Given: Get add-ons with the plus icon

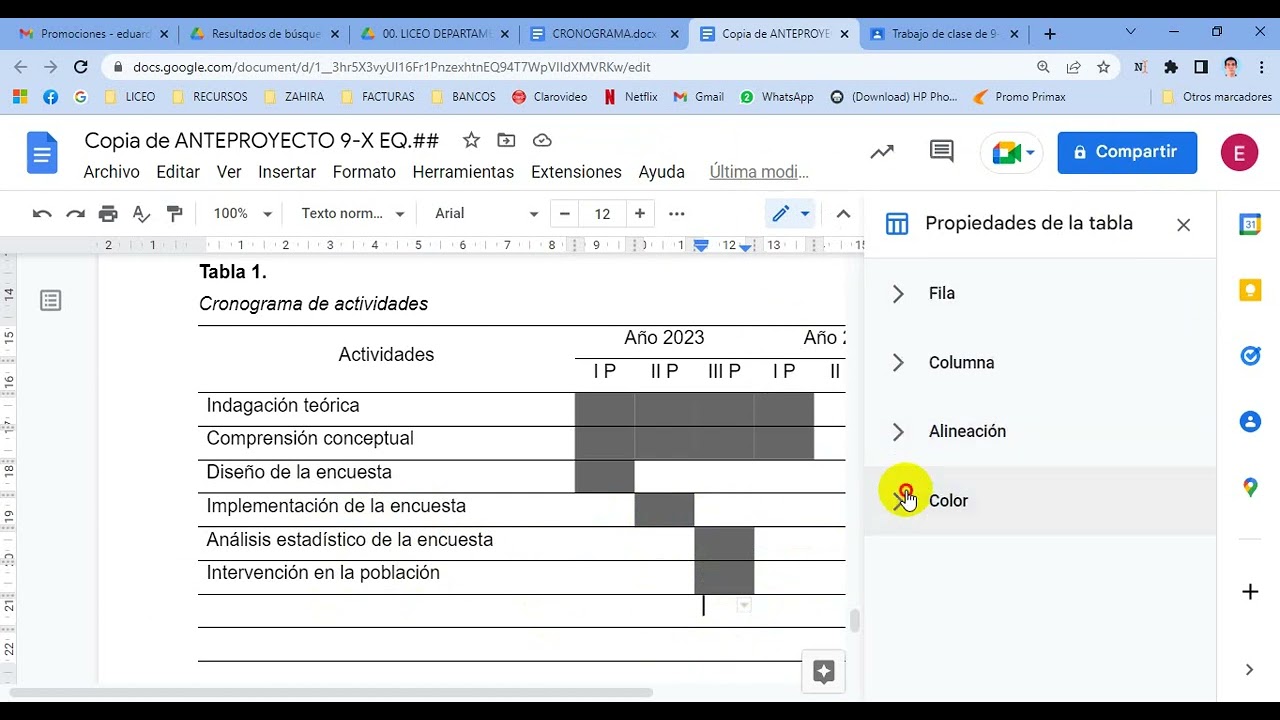Looking at the screenshot, I should (x=1250, y=592).
